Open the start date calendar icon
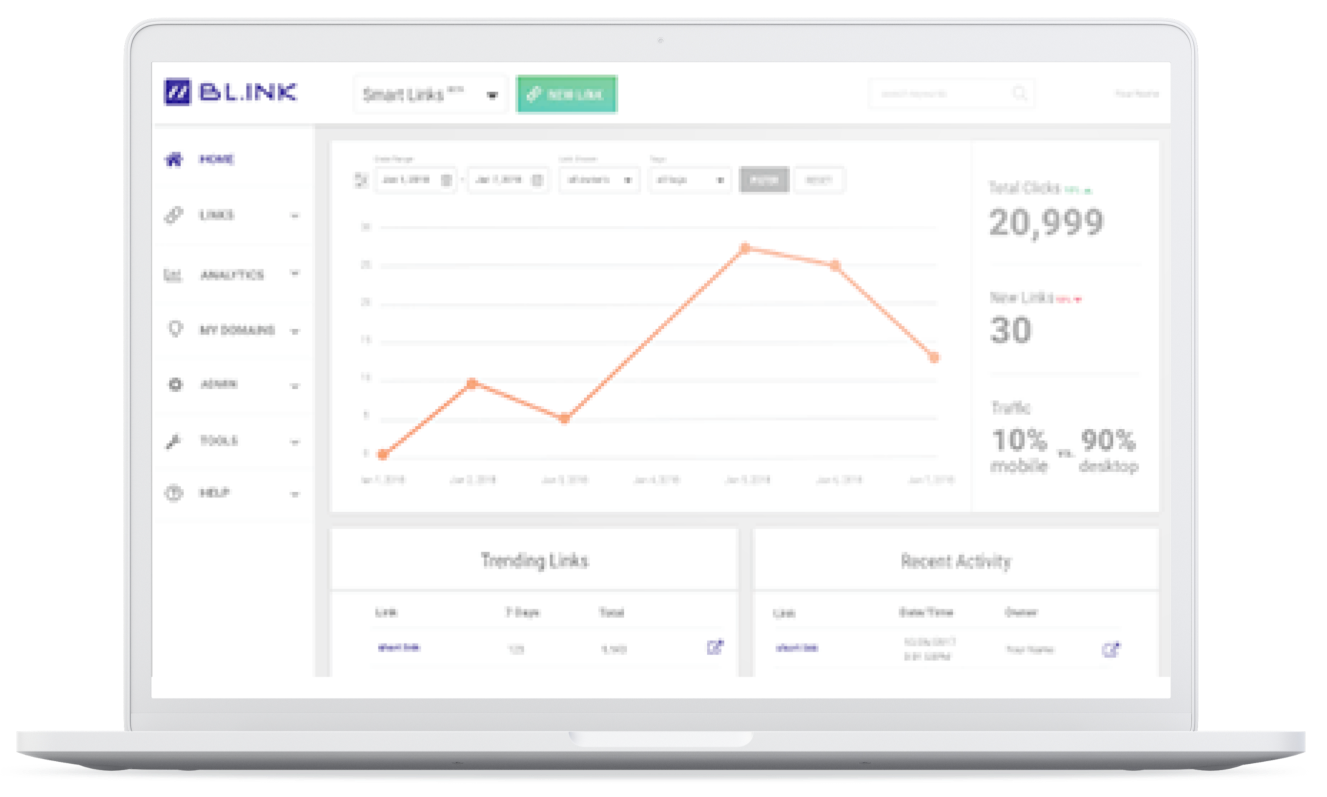1327x797 pixels. [446, 180]
